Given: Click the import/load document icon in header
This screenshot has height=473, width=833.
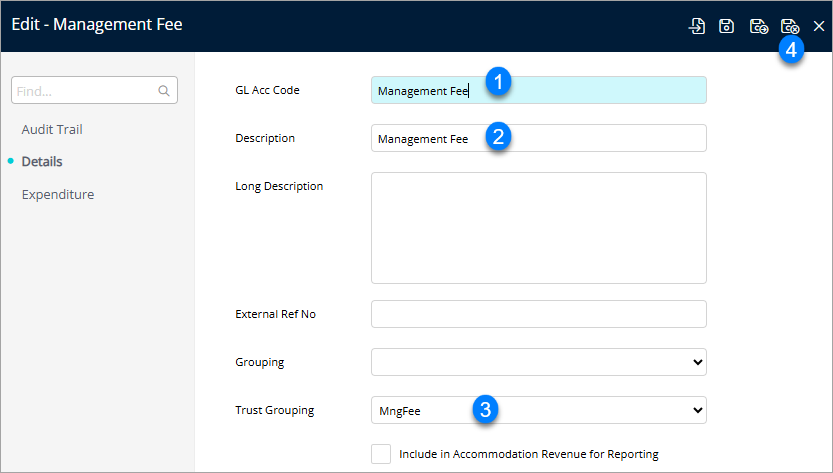Looking at the screenshot, I should 697,27.
